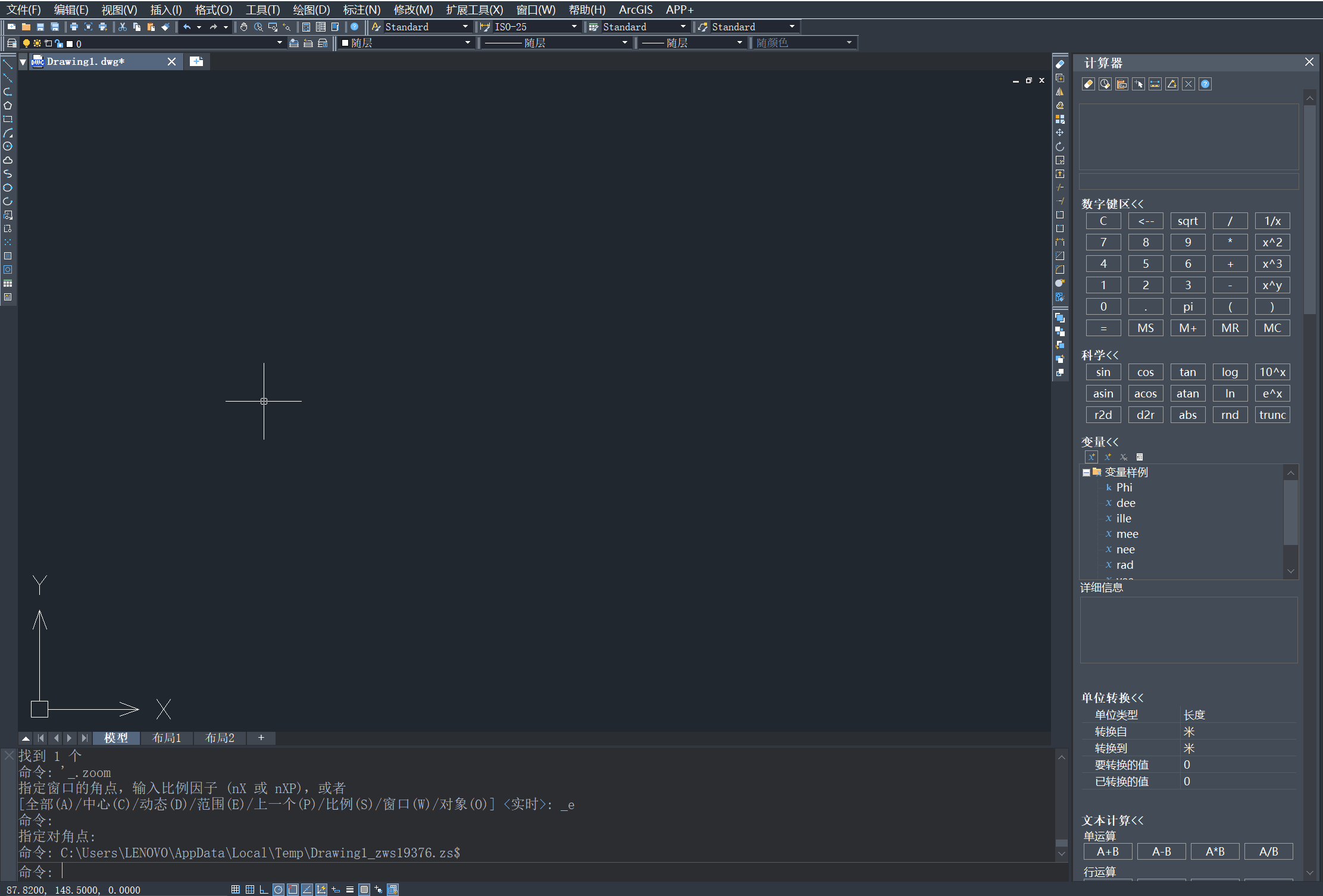The width and height of the screenshot is (1323, 896).
Task: Toggle Object Snap Tracking in status bar
Action: [307, 889]
